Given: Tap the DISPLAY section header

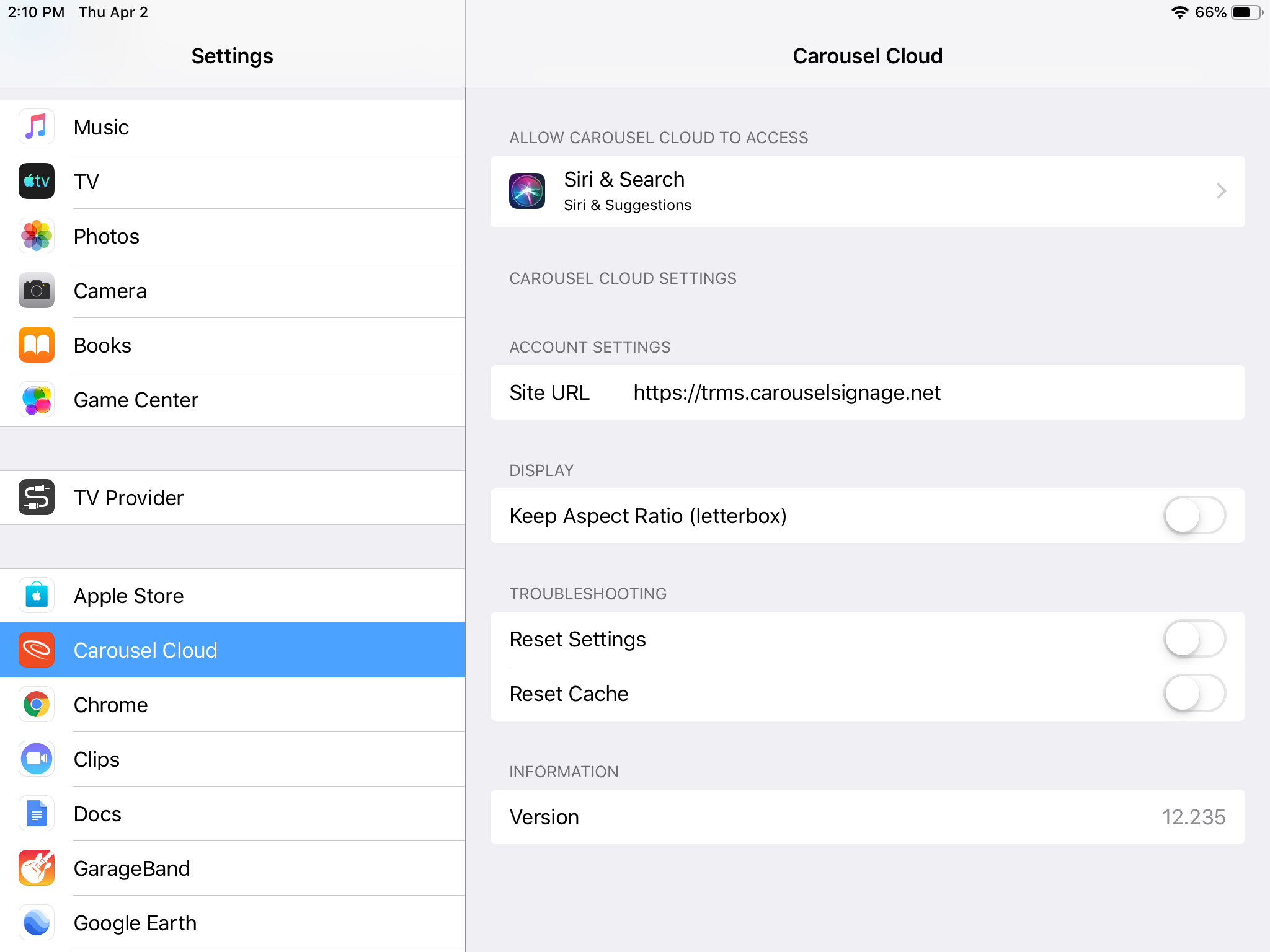Looking at the screenshot, I should click(x=541, y=470).
